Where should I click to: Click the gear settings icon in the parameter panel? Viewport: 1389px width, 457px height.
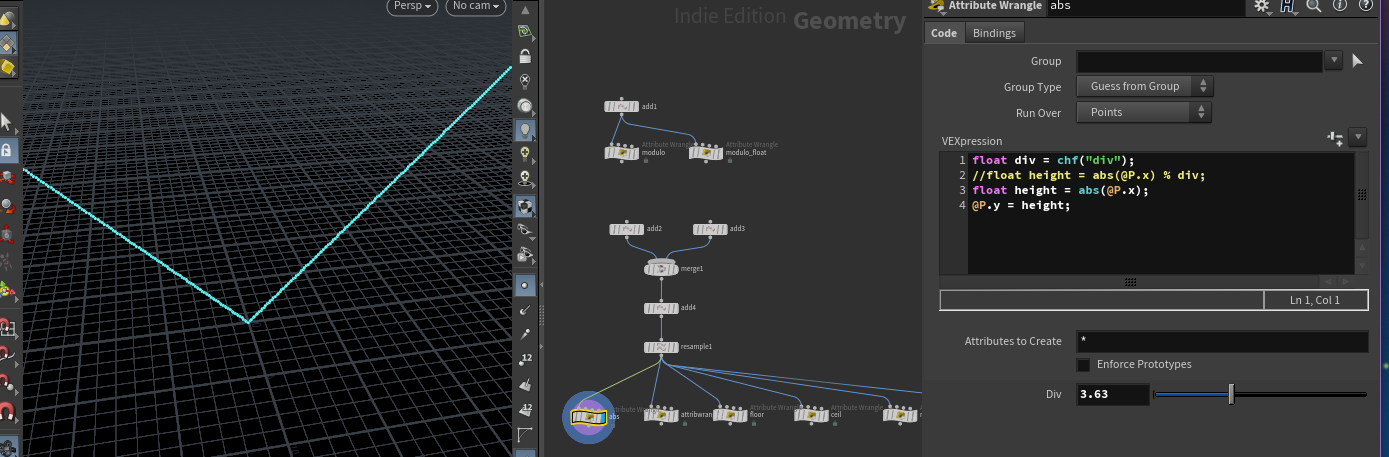pyautogui.click(x=1262, y=6)
